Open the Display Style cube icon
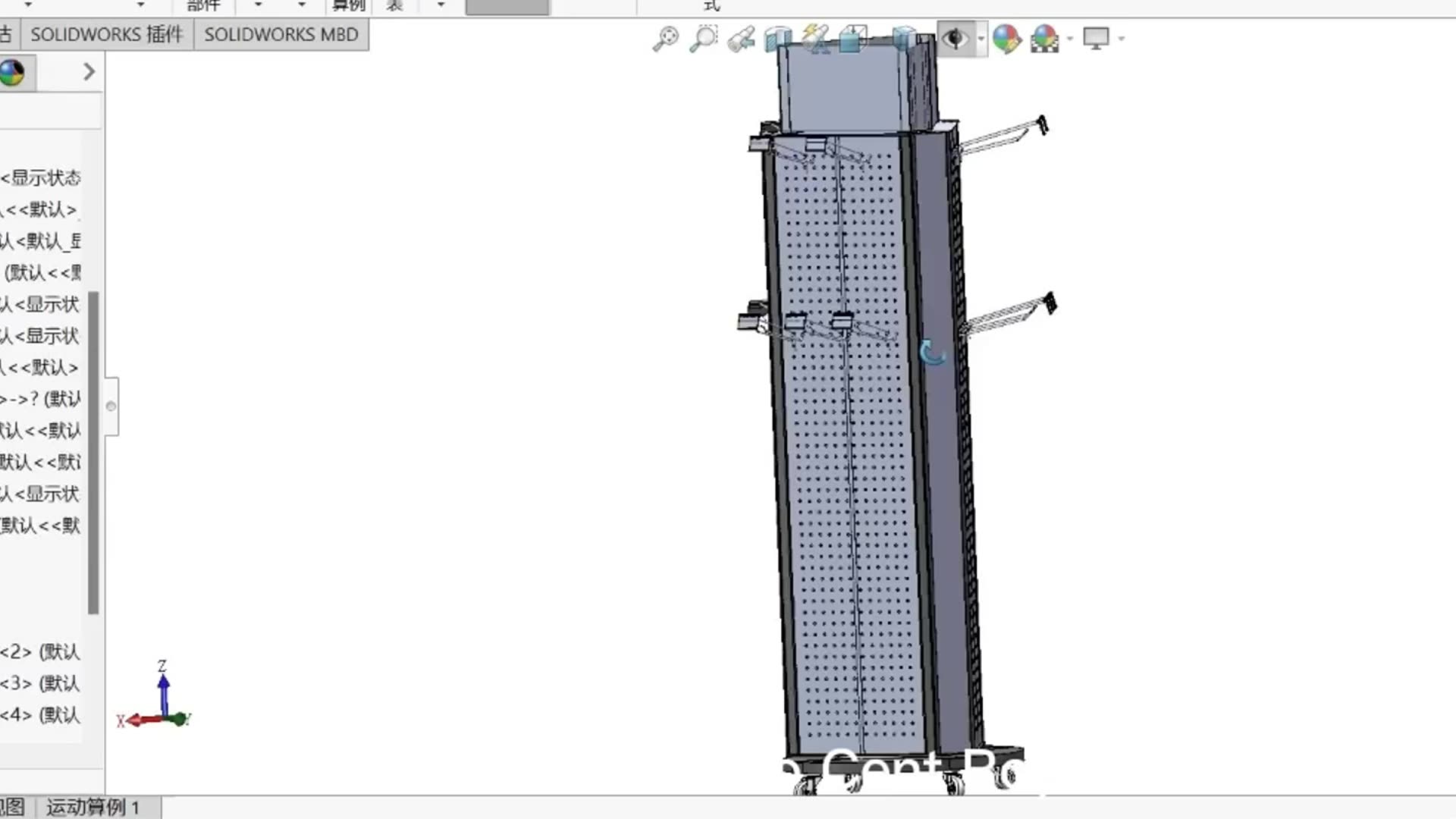 904,39
